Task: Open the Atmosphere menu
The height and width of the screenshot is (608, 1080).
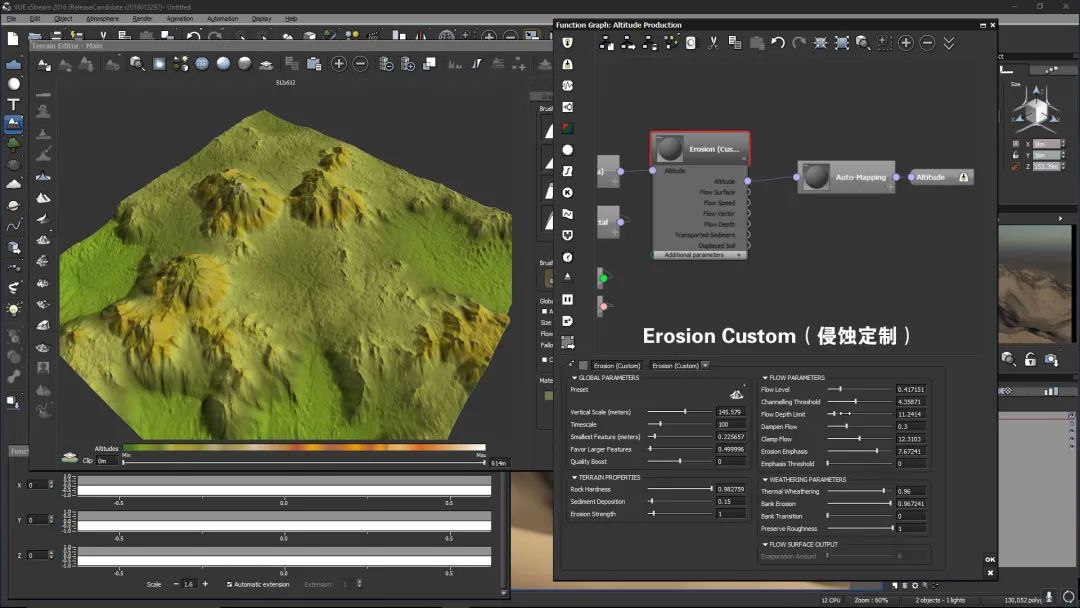Action: [102, 18]
